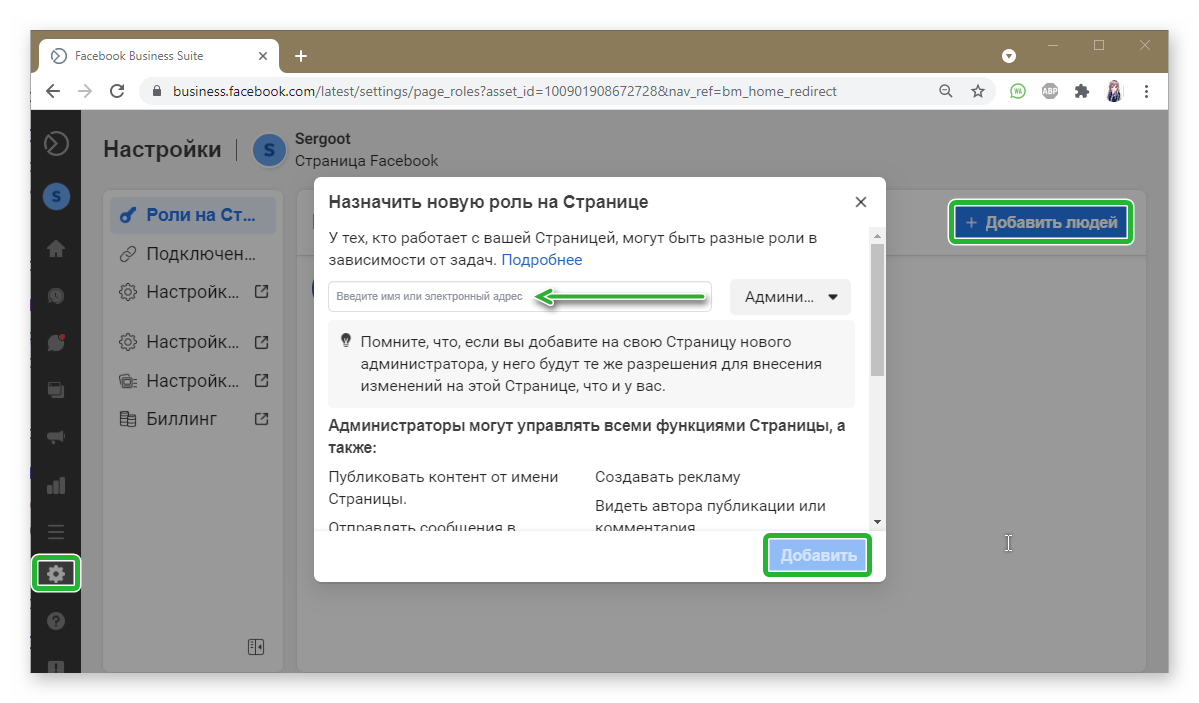The image size is (1199, 703).
Task: Switch to the Facebook Business Suite tab
Action: pyautogui.click(x=158, y=56)
